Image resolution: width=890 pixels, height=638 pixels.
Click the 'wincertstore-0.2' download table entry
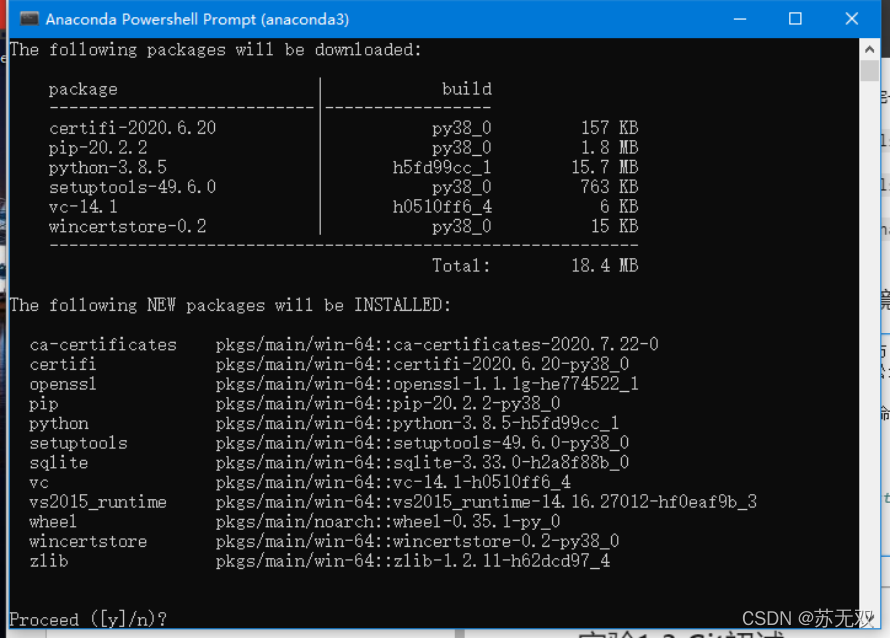point(127,226)
